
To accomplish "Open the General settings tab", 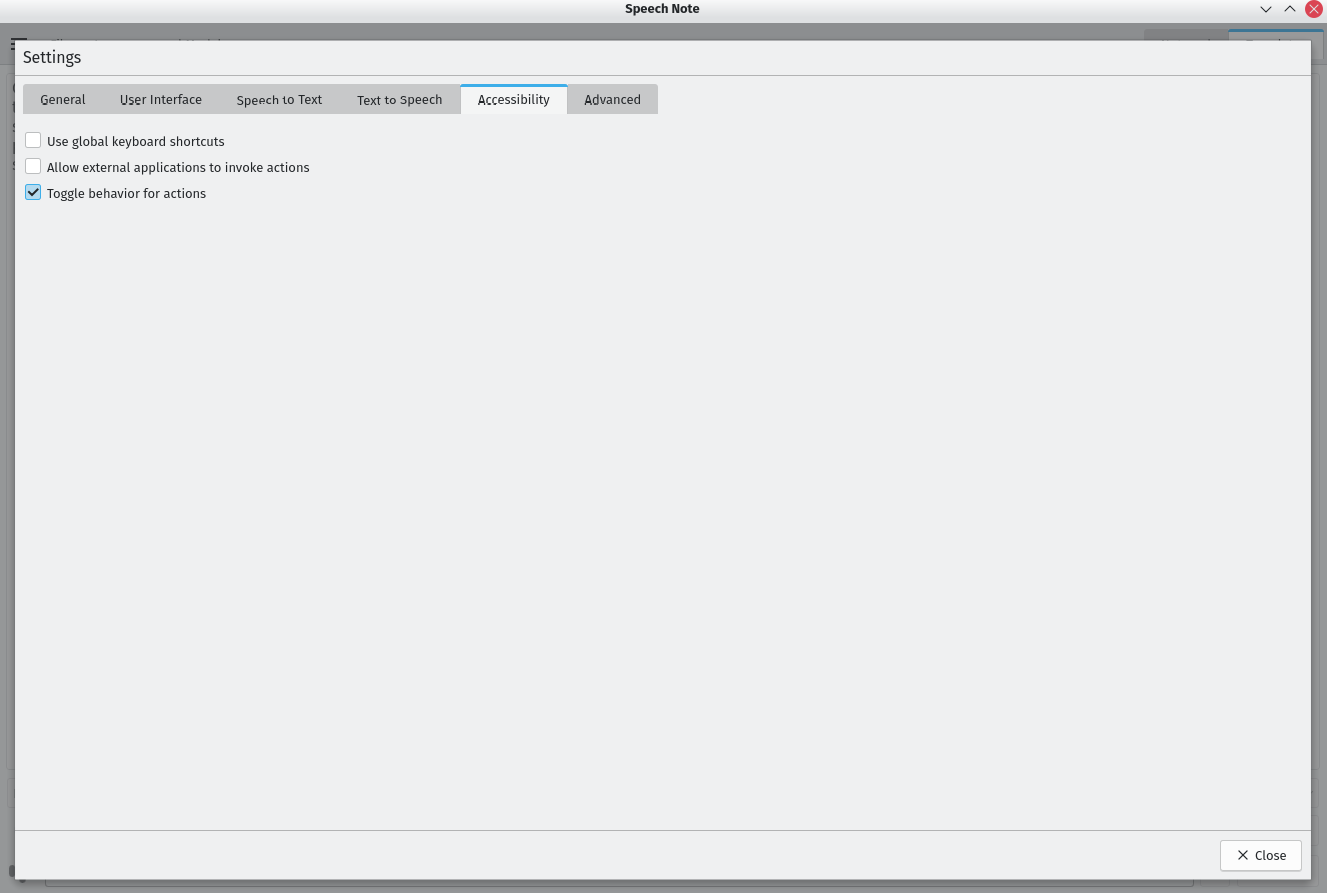I will click(63, 99).
